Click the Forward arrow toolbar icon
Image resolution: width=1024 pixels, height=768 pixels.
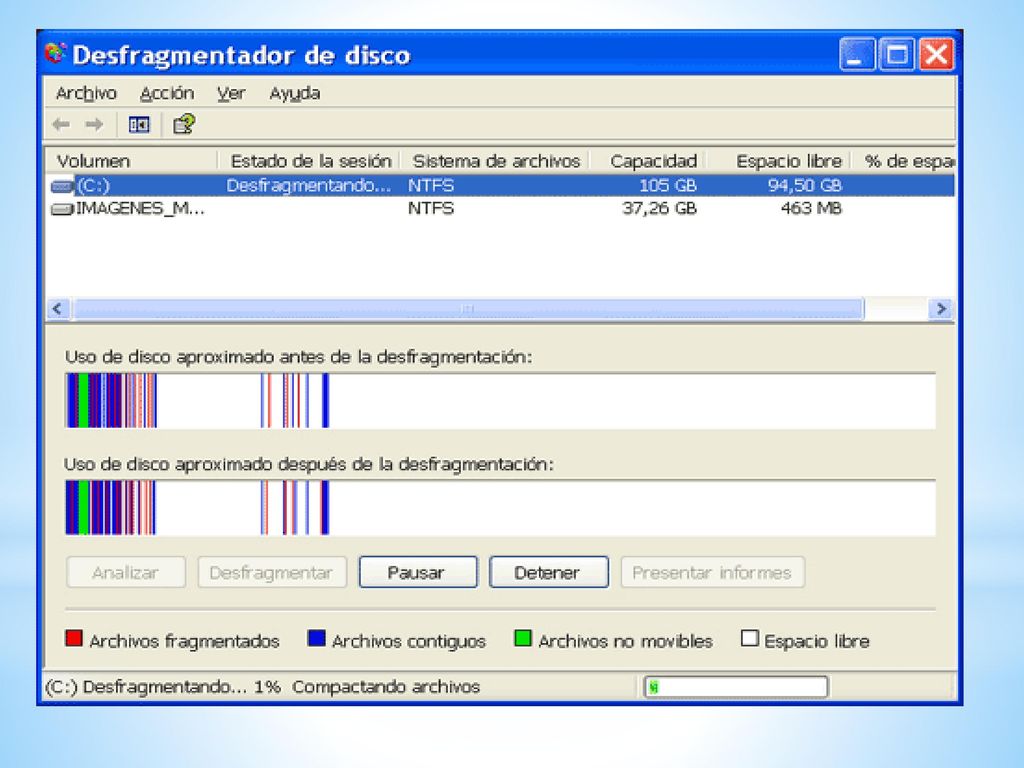(x=95, y=124)
